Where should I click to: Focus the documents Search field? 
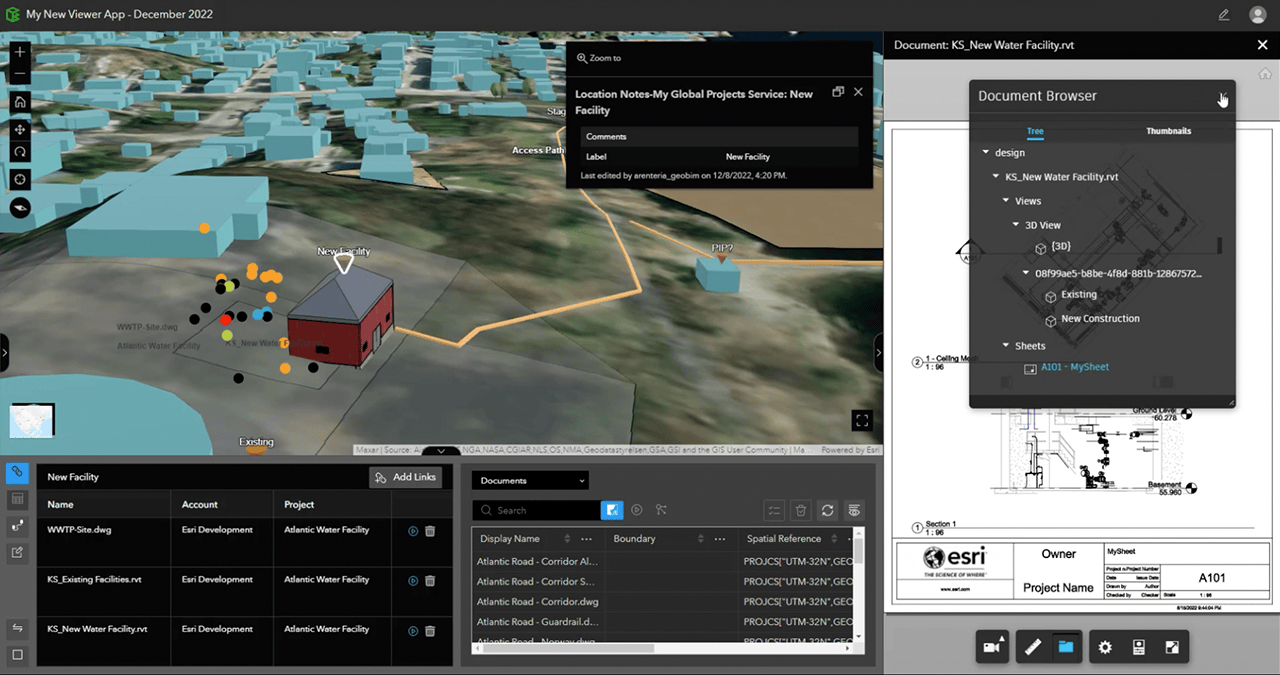536,510
